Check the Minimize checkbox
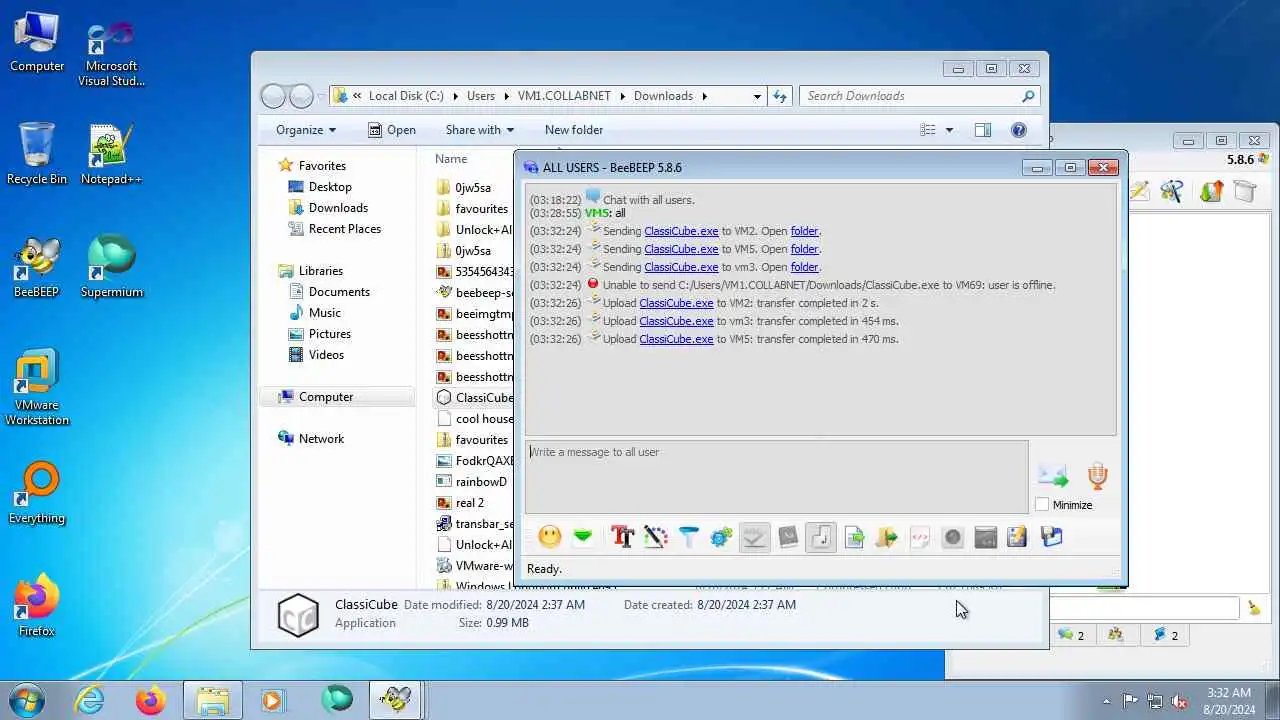Screen dimensions: 1280x720 coord(1042,505)
